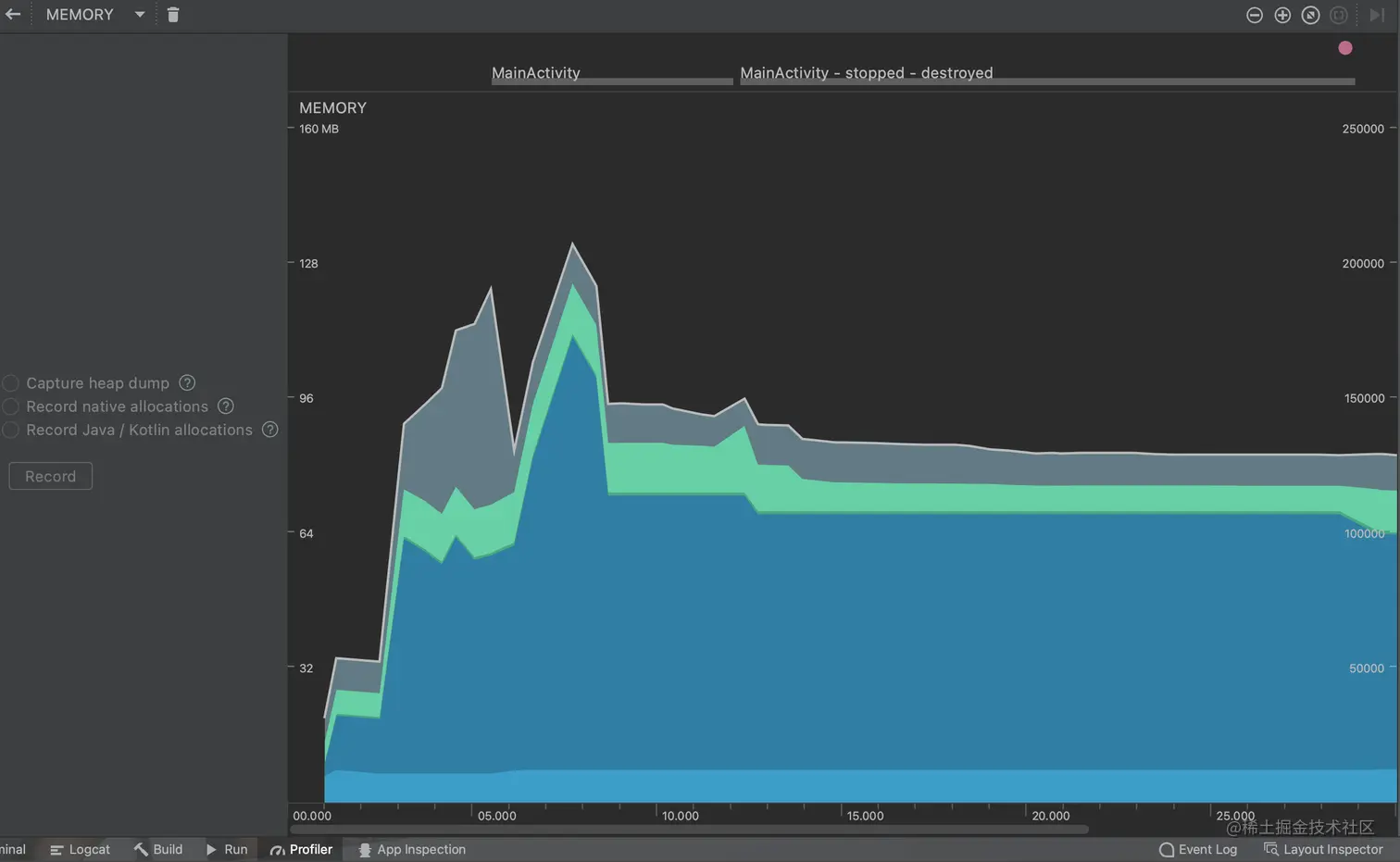The image size is (1400, 862).
Task: Zoom in the profiler timeline
Action: click(x=1282, y=15)
